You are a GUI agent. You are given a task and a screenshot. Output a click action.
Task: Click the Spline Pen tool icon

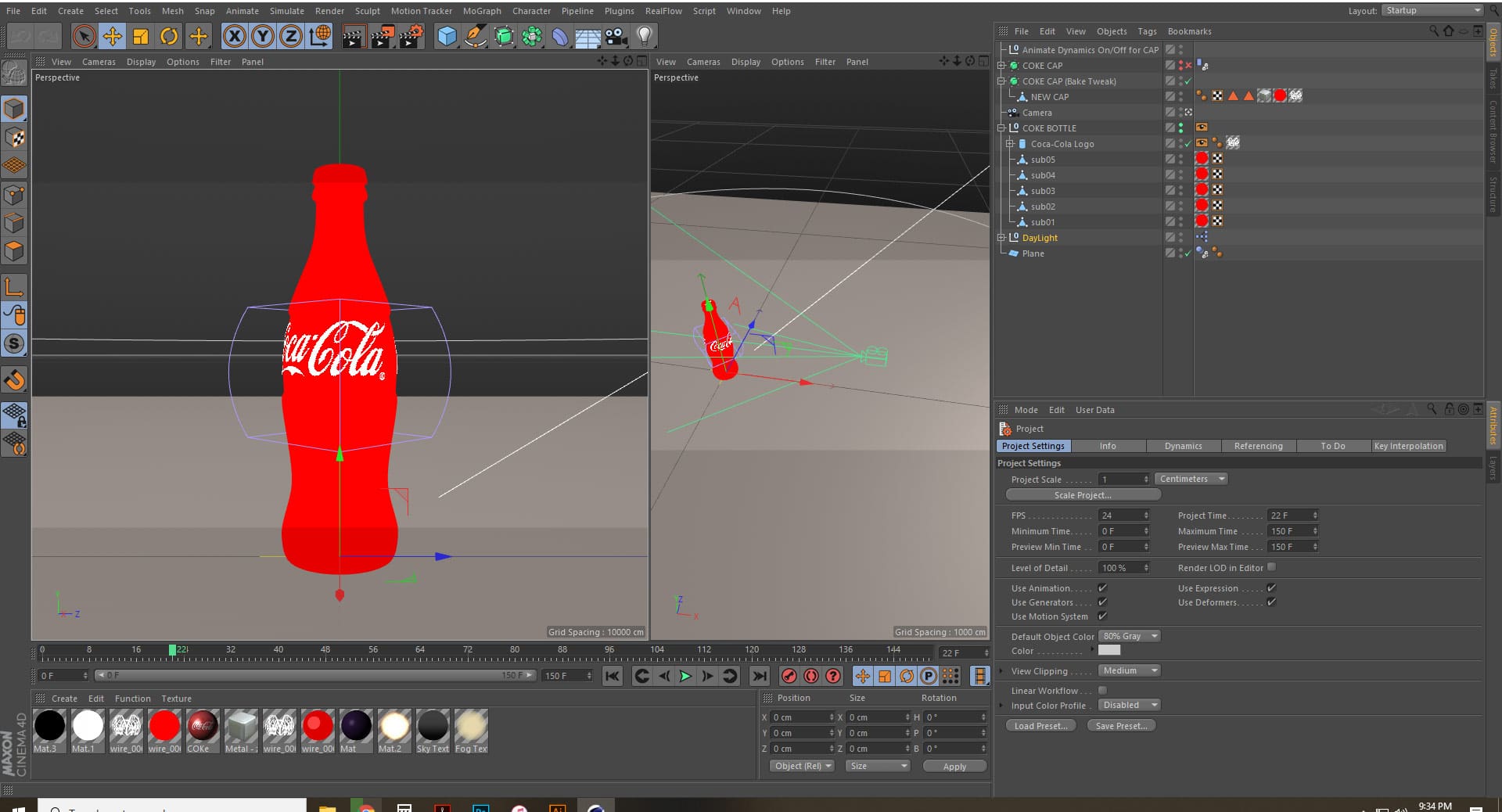coord(475,36)
